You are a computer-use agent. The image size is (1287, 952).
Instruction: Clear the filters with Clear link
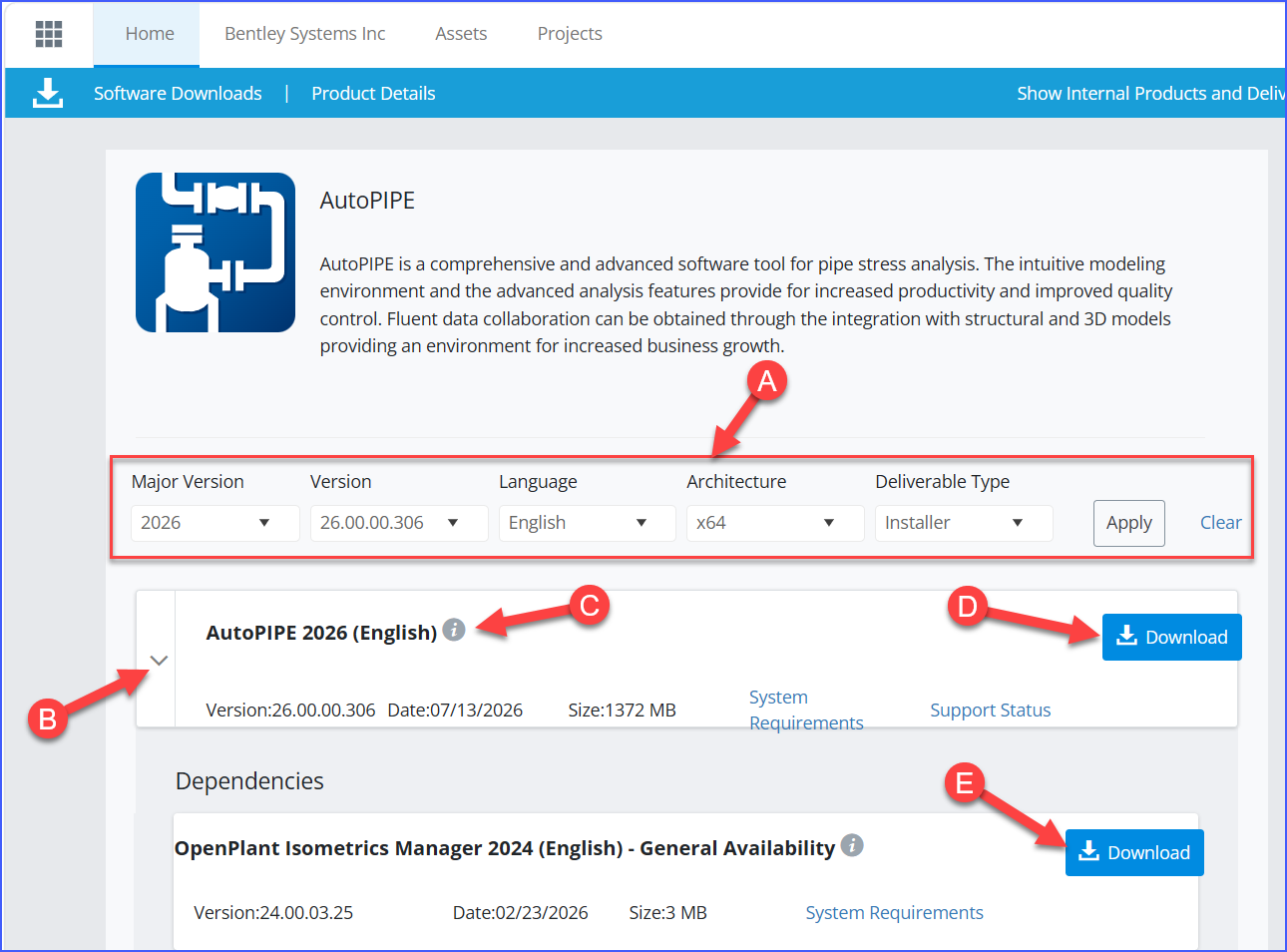coord(1221,523)
